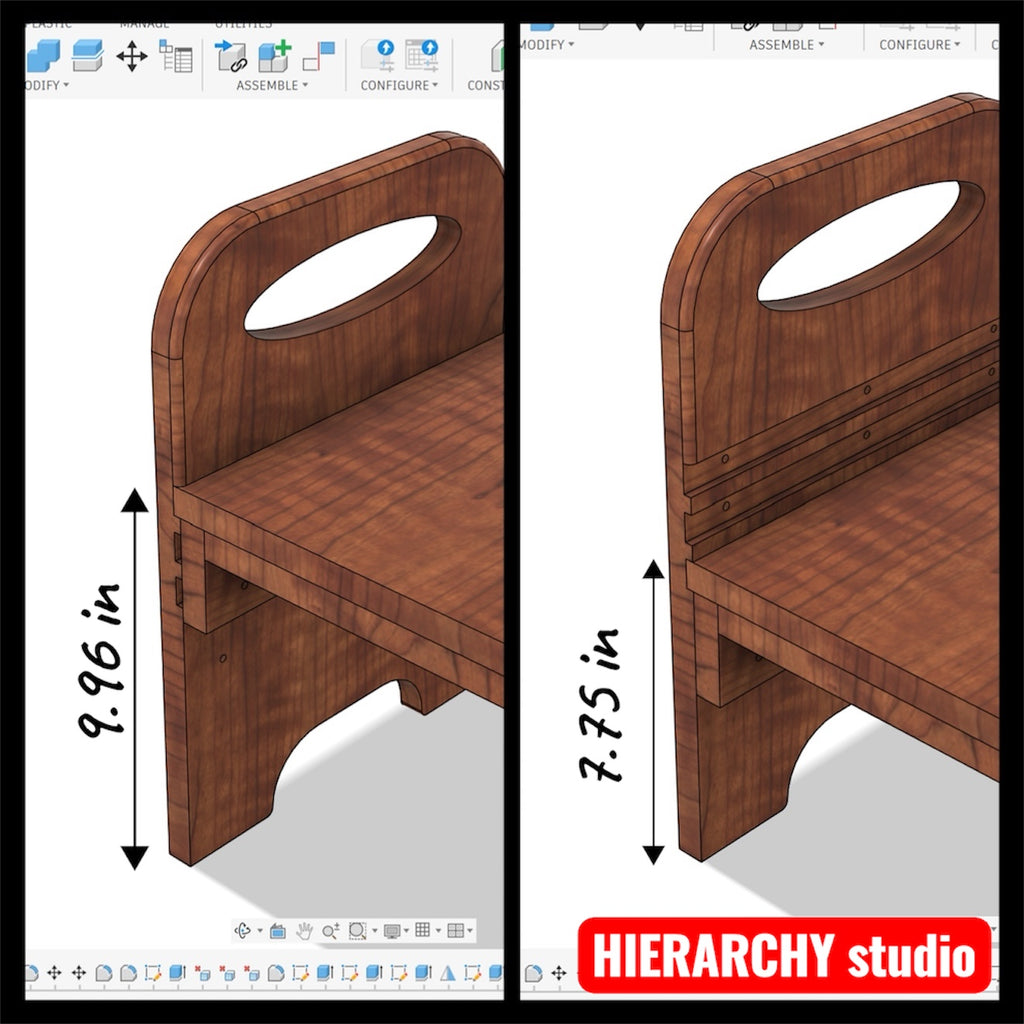
Task: Activate the Orbit tool in navigation bar
Action: coord(243,931)
